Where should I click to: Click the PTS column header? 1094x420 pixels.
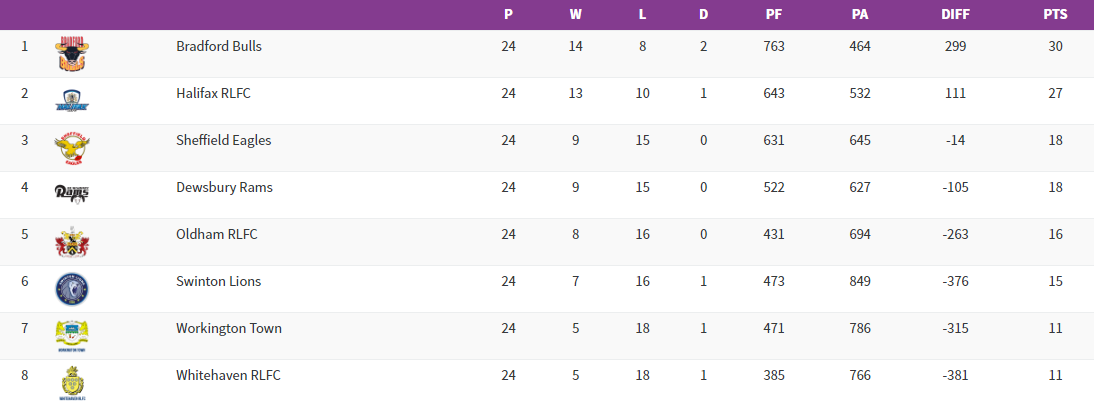click(1055, 15)
